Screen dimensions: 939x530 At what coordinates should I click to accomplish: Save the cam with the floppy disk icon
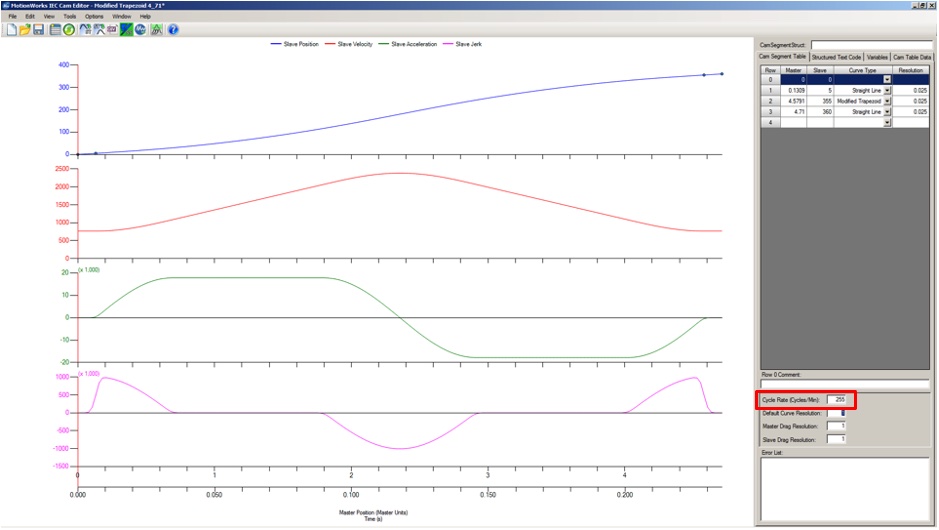coord(39,29)
